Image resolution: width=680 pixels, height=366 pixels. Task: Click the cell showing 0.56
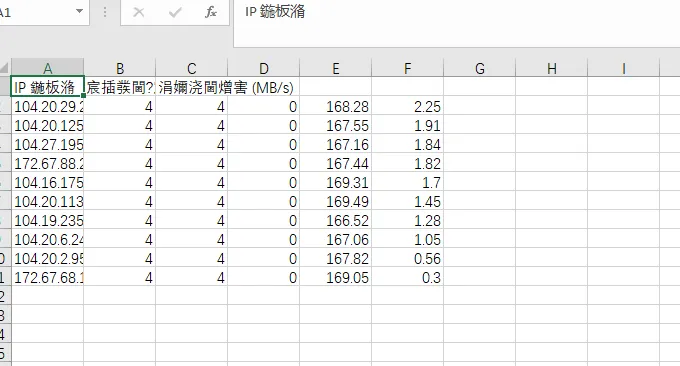408,259
